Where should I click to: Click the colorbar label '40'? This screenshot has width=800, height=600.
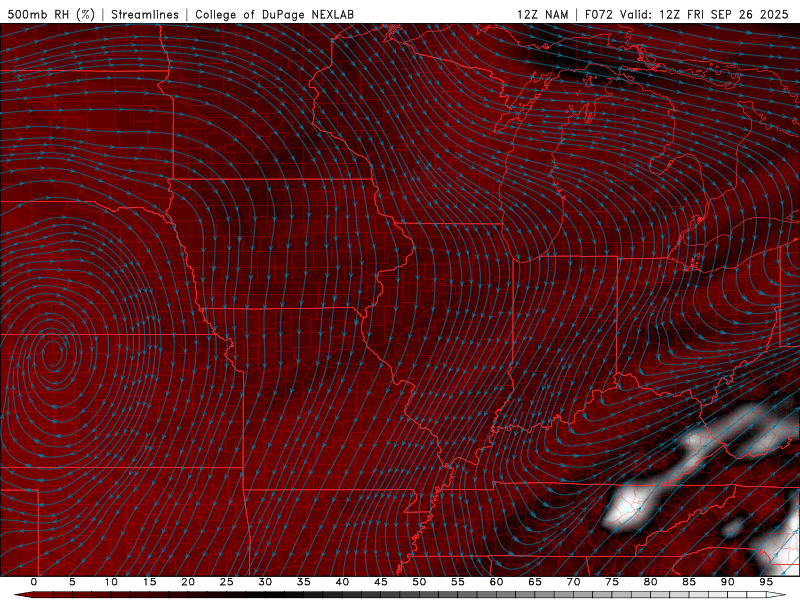pyautogui.click(x=342, y=582)
